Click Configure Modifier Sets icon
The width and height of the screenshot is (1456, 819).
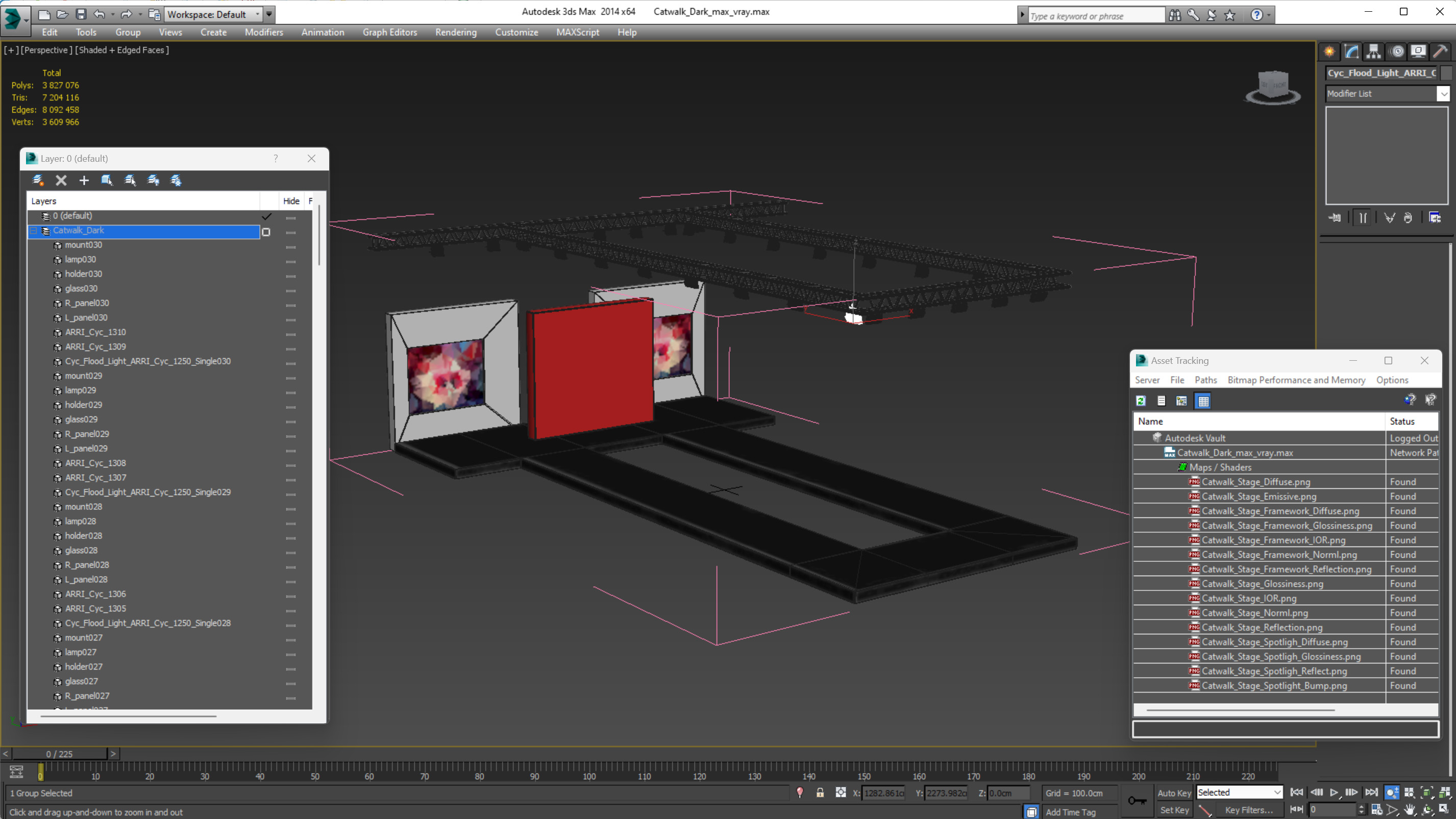point(1435,217)
